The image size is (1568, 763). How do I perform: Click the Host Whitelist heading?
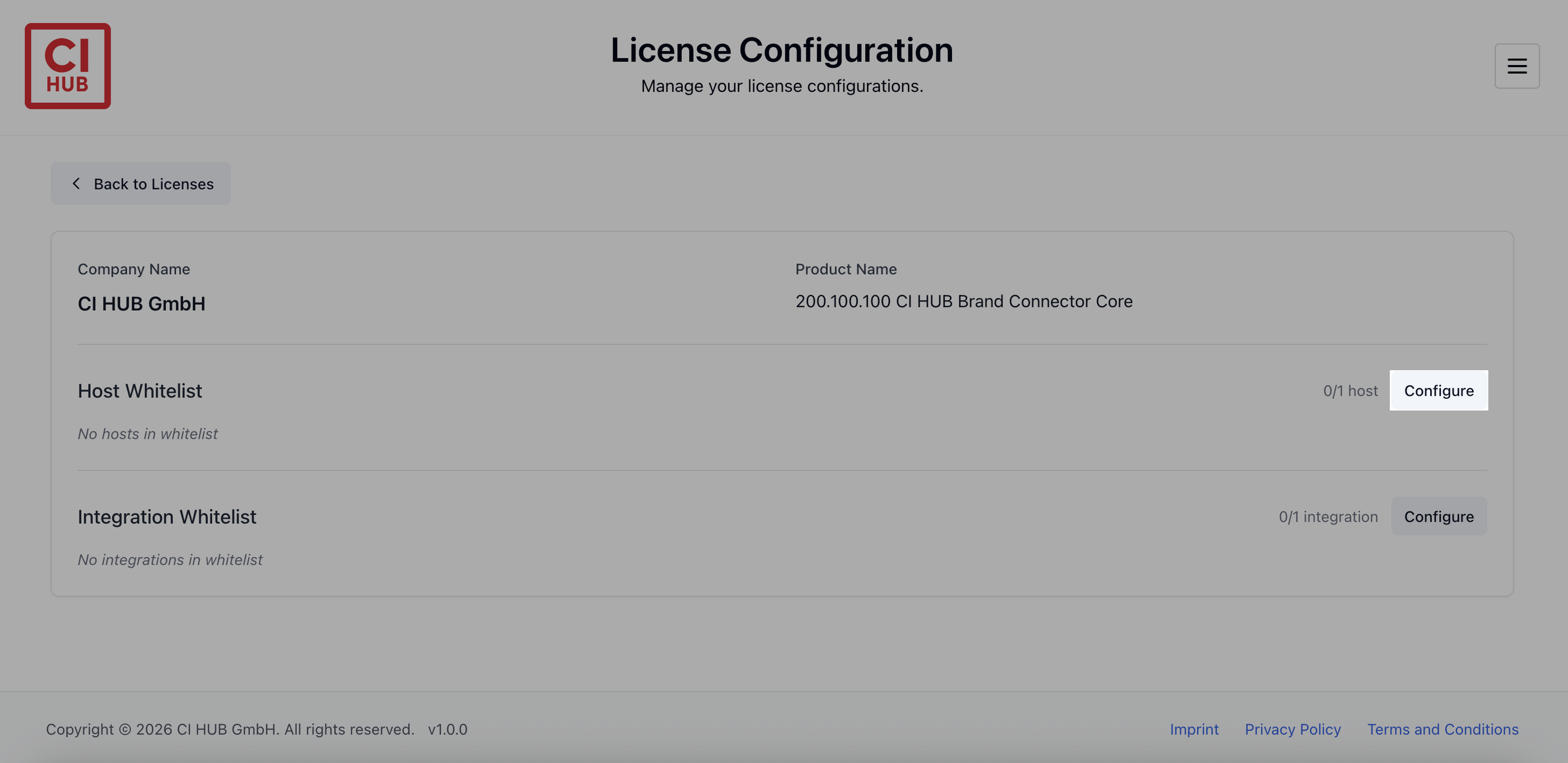139,391
